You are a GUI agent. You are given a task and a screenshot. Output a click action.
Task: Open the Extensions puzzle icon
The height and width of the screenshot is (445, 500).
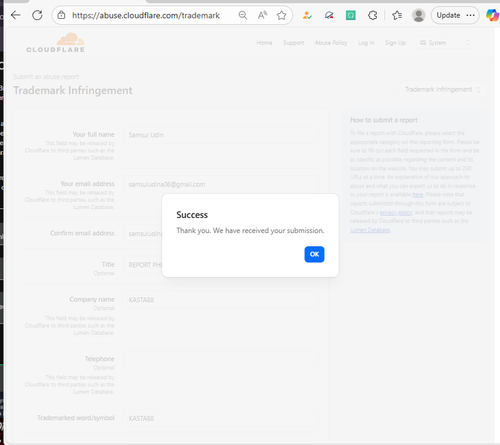tap(373, 15)
